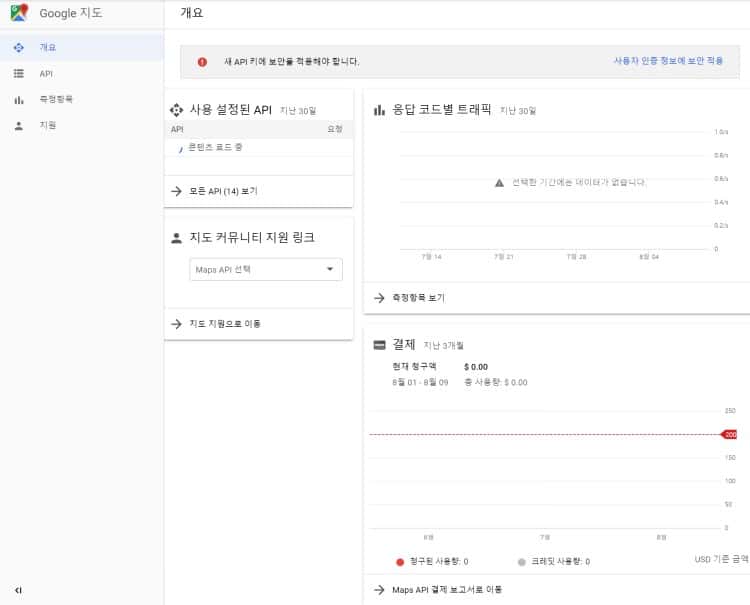
Task: Click the 측정항목 bar chart icon
Action: point(19,99)
